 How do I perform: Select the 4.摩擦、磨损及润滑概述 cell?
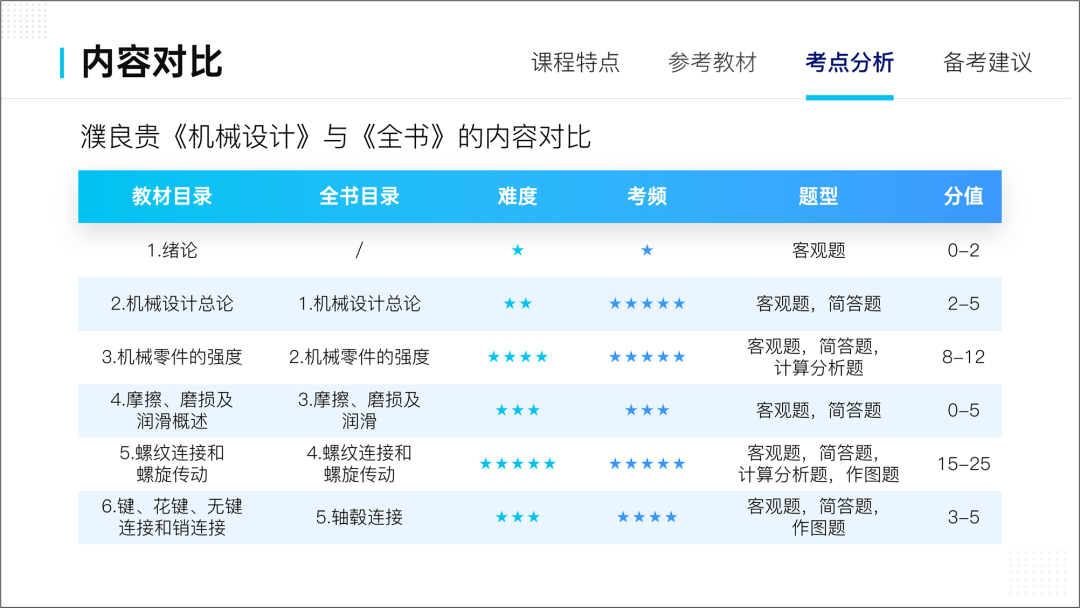click(x=172, y=410)
